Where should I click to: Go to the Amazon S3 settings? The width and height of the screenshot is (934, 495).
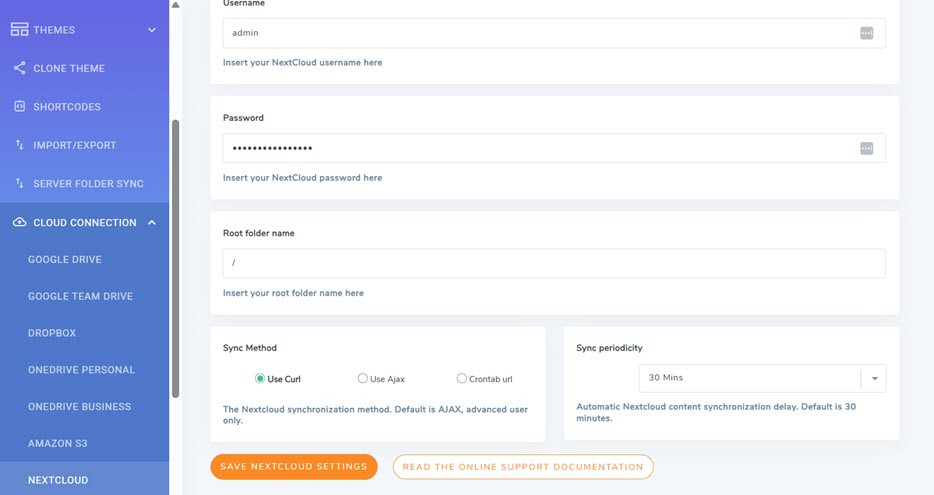60,443
